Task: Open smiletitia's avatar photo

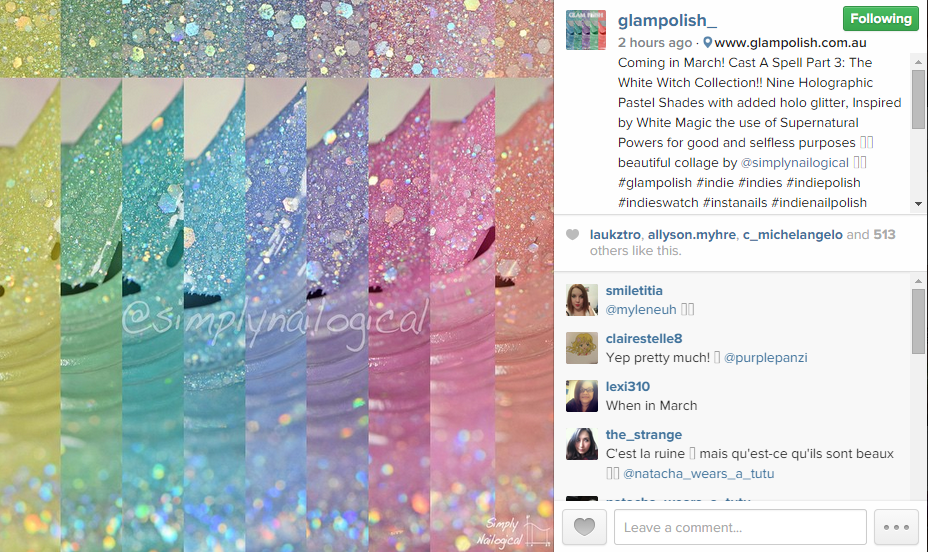Action: point(582,299)
